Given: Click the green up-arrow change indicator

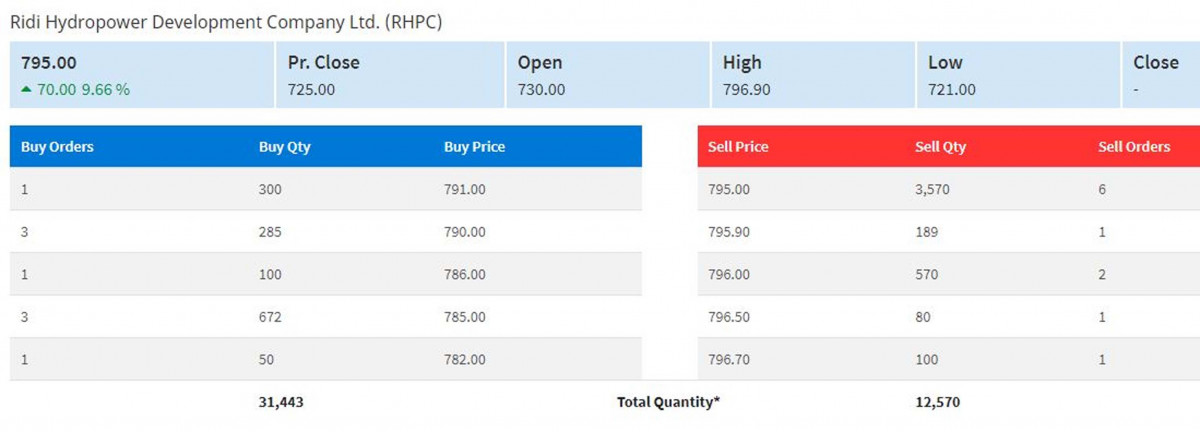Looking at the screenshot, I should 27,90.
